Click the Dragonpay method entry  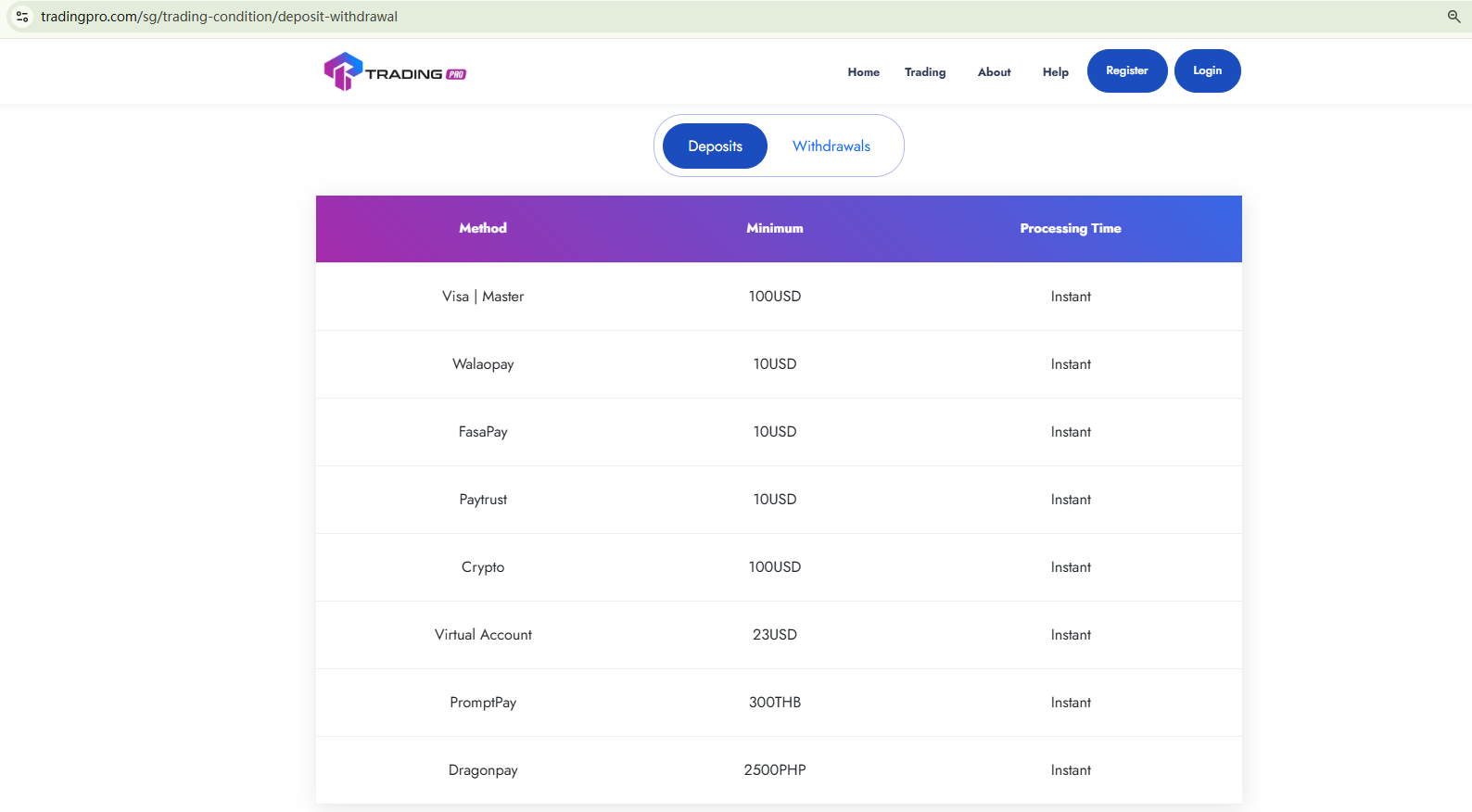click(483, 770)
